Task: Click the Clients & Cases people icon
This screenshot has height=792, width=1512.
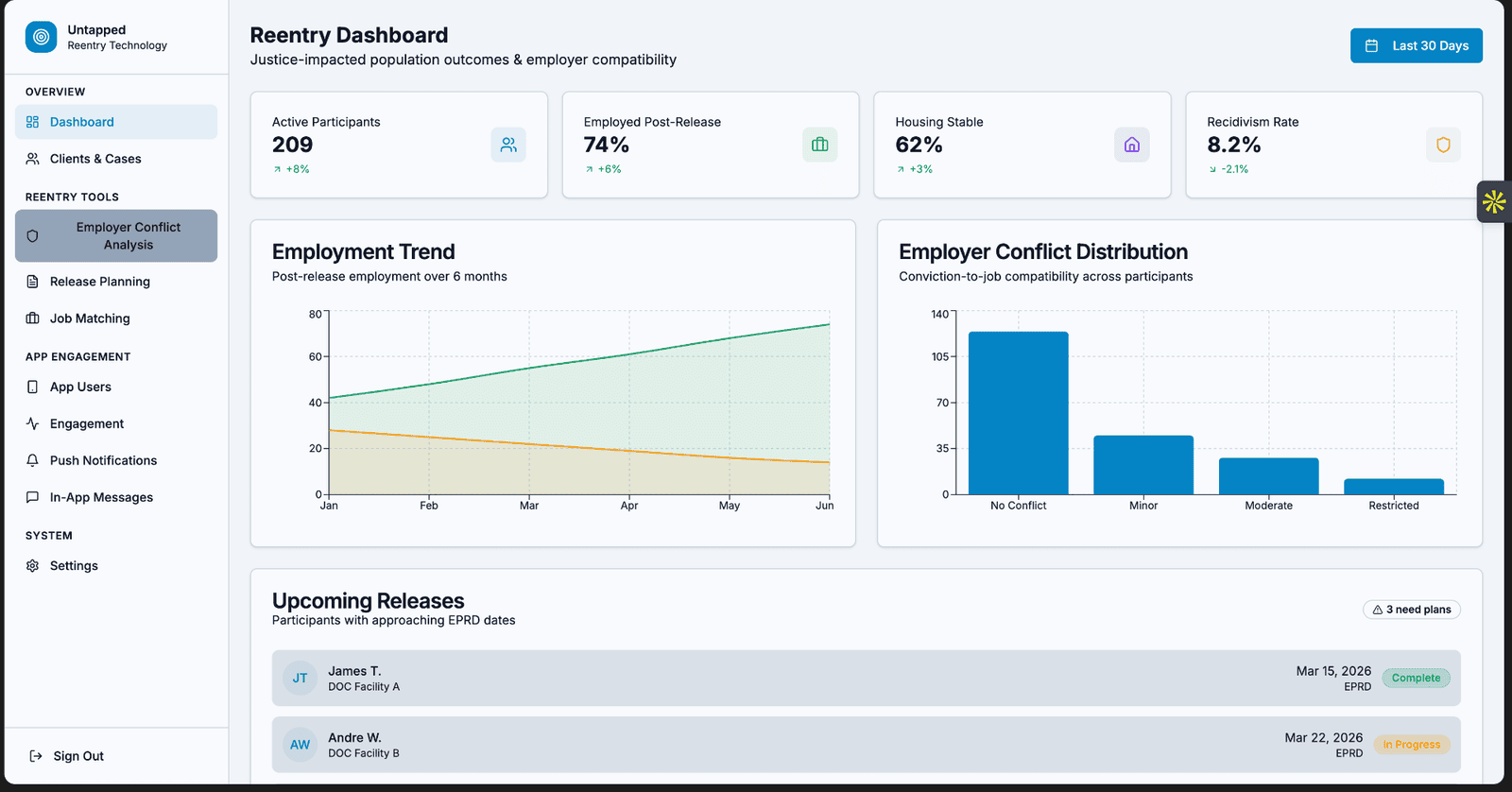Action: tap(32, 159)
